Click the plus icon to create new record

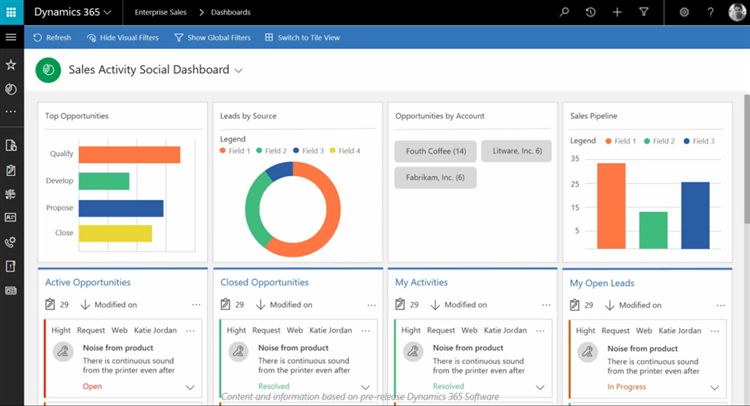point(617,12)
